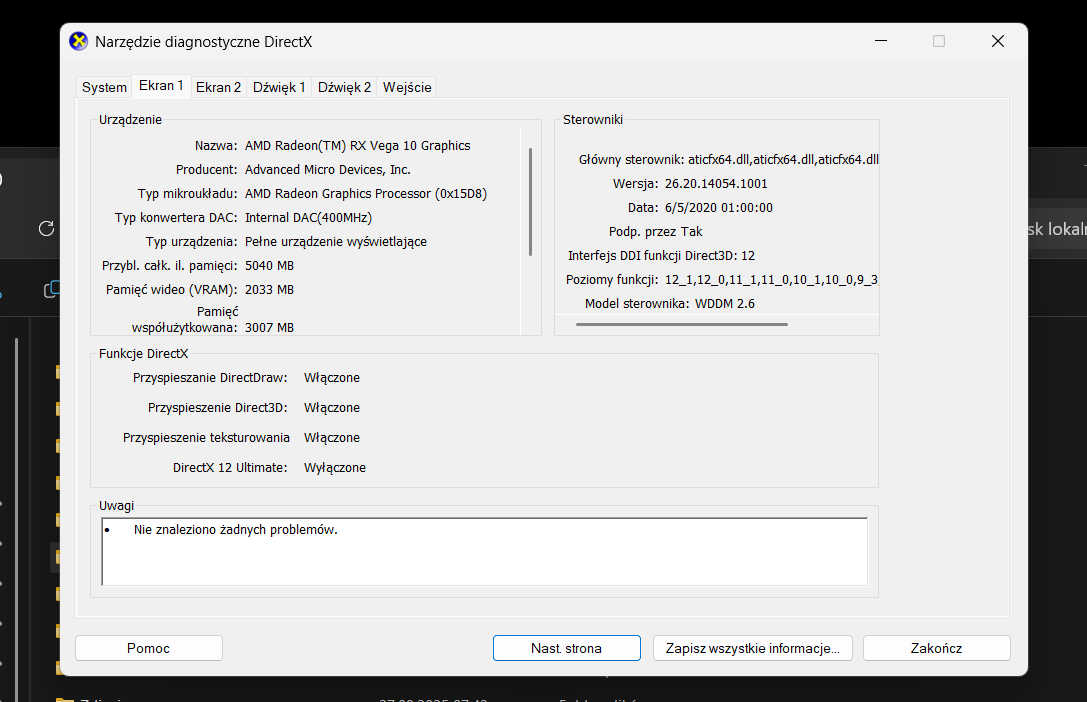
Task: Close the Narzędzie diagnostyczne DirectX window
Action: 997,41
